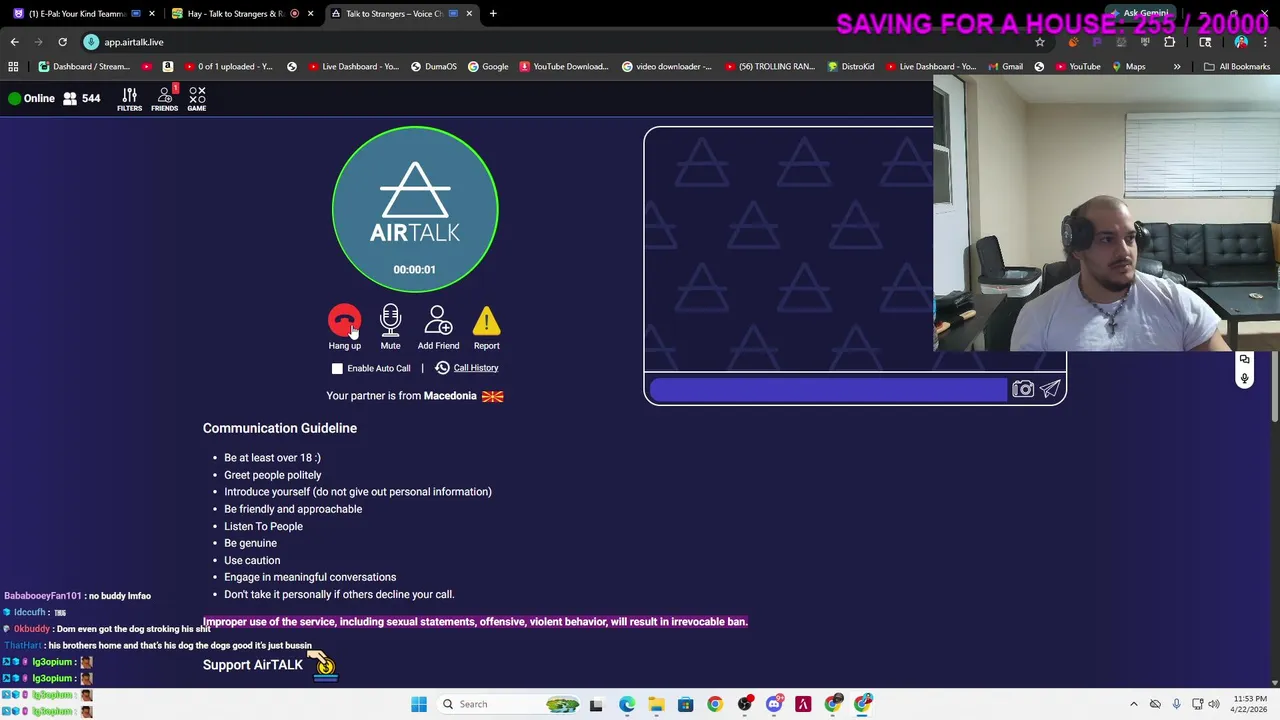Click the side panel chat icon above the microphone
This screenshot has height=720, width=1280.
(x=1244, y=359)
